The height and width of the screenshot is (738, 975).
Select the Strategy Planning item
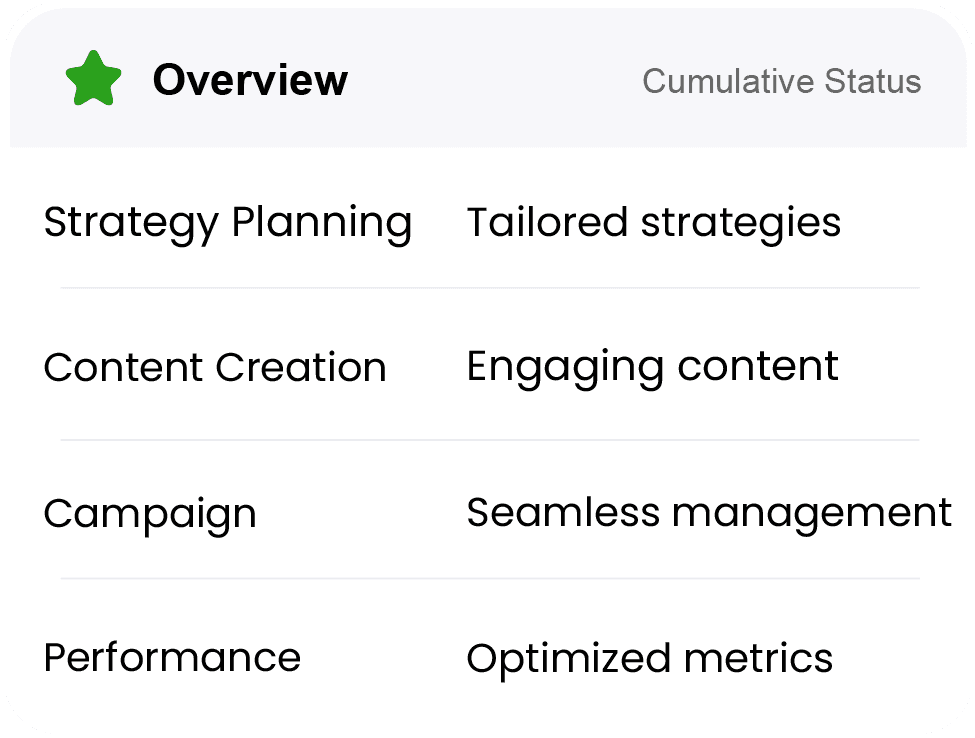tap(228, 223)
